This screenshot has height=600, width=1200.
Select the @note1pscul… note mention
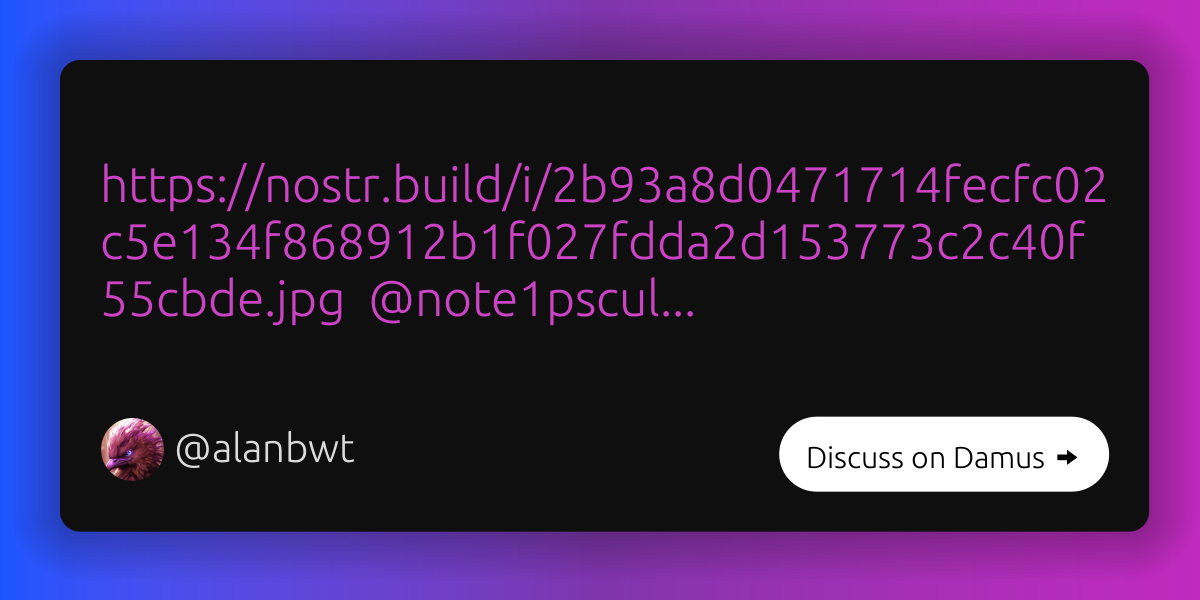point(532,306)
